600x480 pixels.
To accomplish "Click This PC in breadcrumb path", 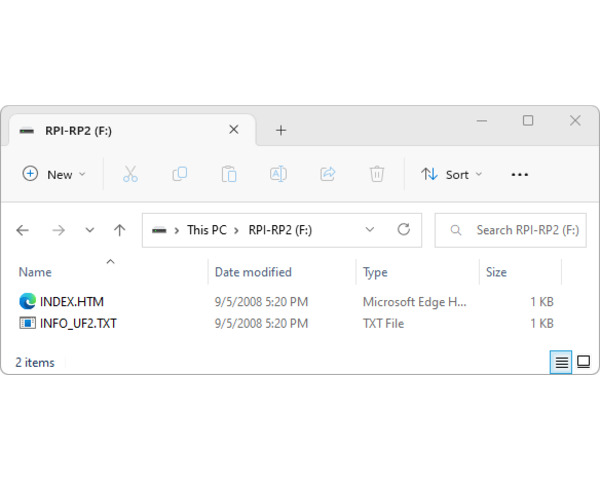I will (206, 230).
